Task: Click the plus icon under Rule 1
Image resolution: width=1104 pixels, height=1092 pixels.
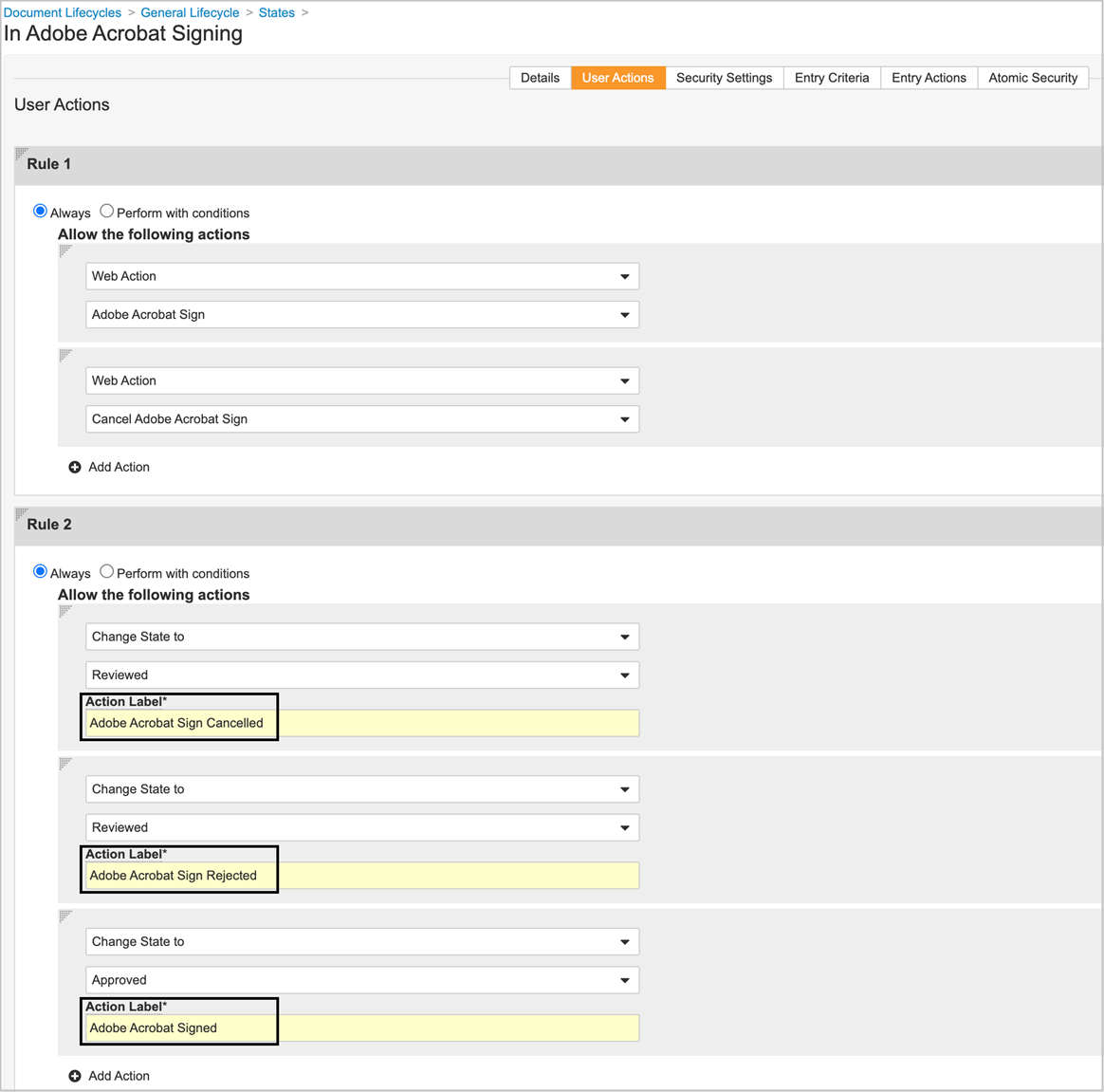Action: [75, 468]
